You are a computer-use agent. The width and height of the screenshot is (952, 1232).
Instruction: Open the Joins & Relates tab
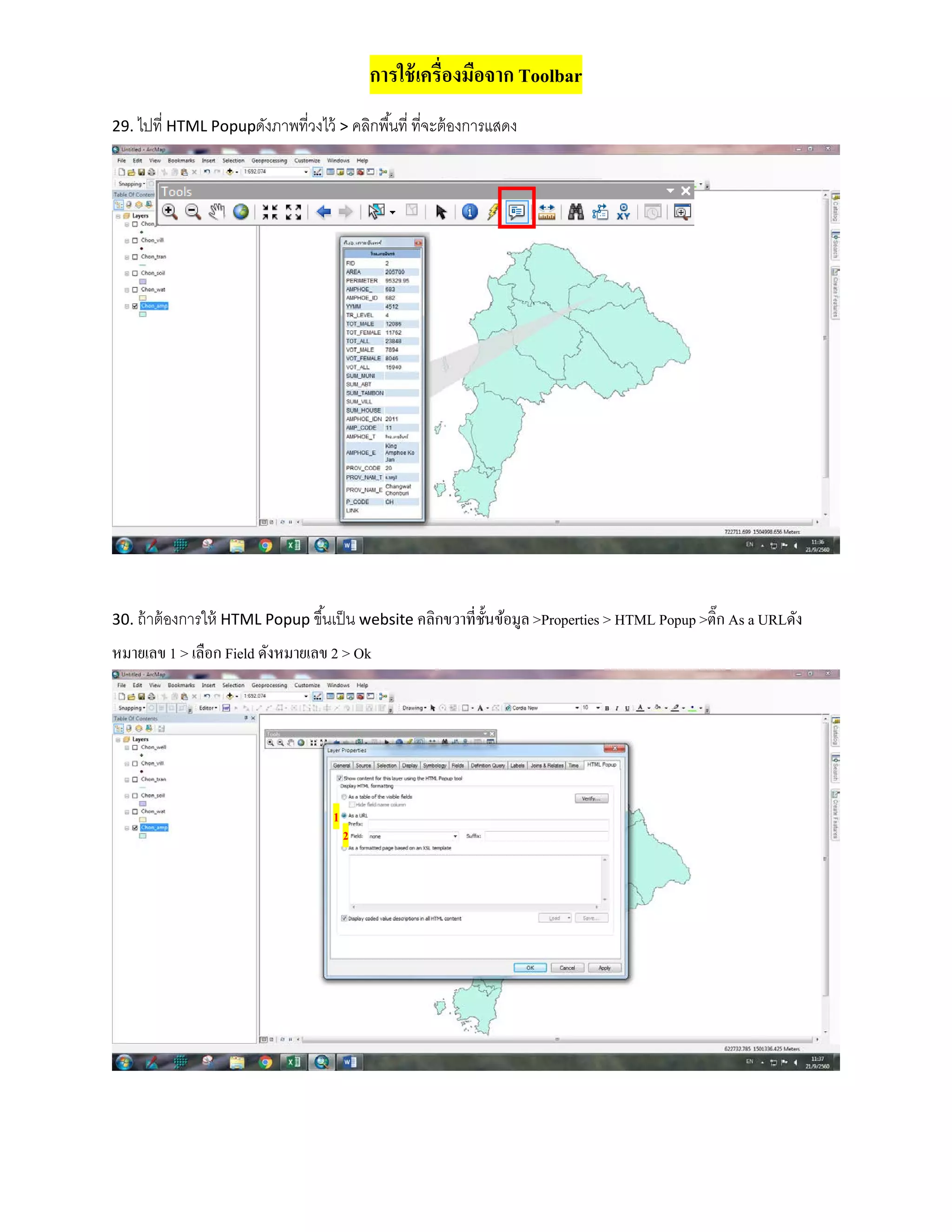click(x=547, y=766)
